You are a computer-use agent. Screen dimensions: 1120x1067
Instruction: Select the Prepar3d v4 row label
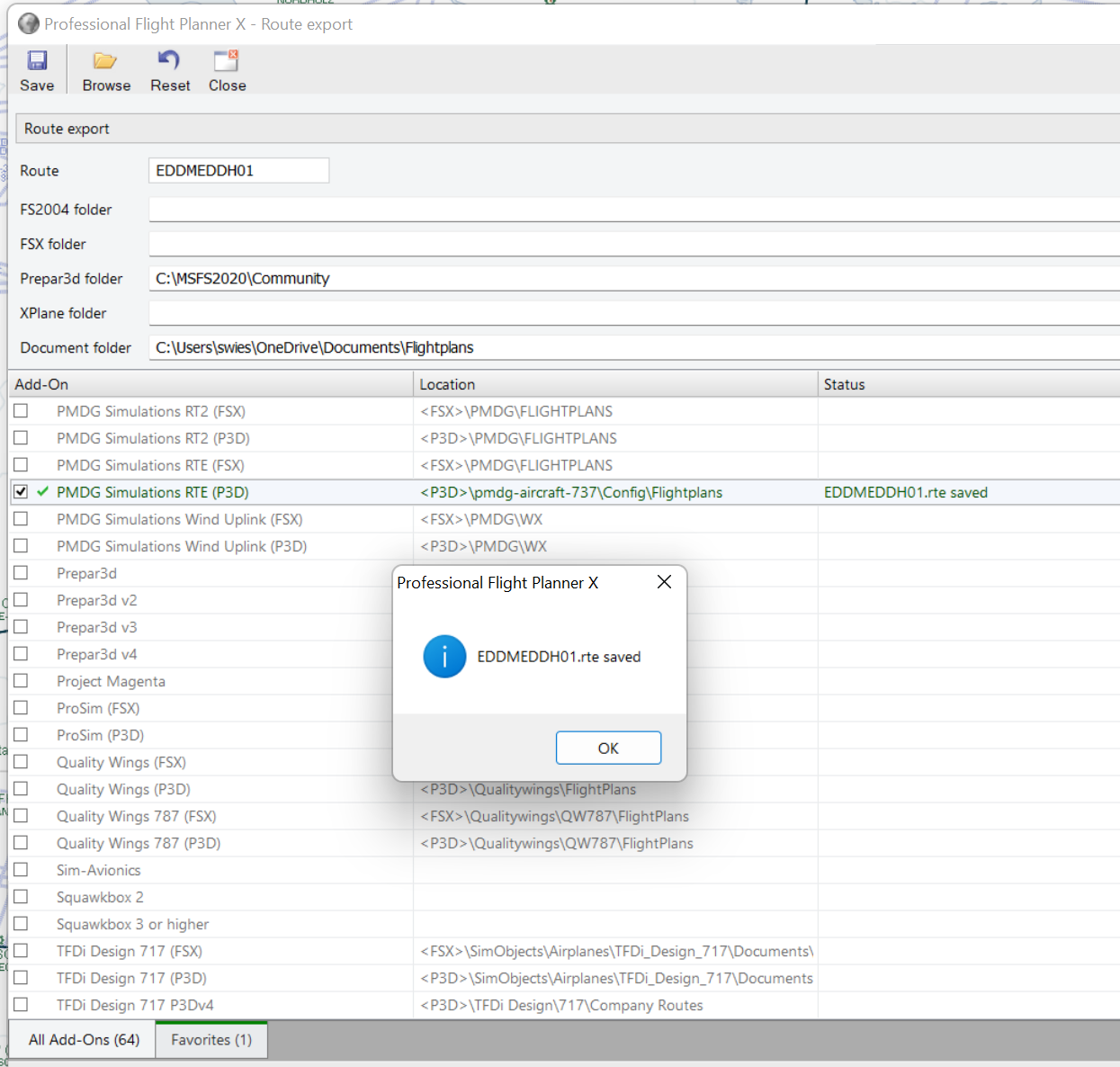(96, 654)
